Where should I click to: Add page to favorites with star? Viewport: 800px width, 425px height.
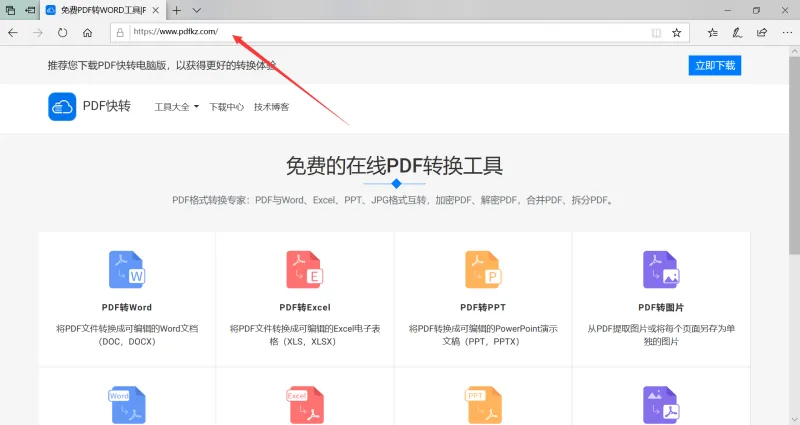(677, 33)
